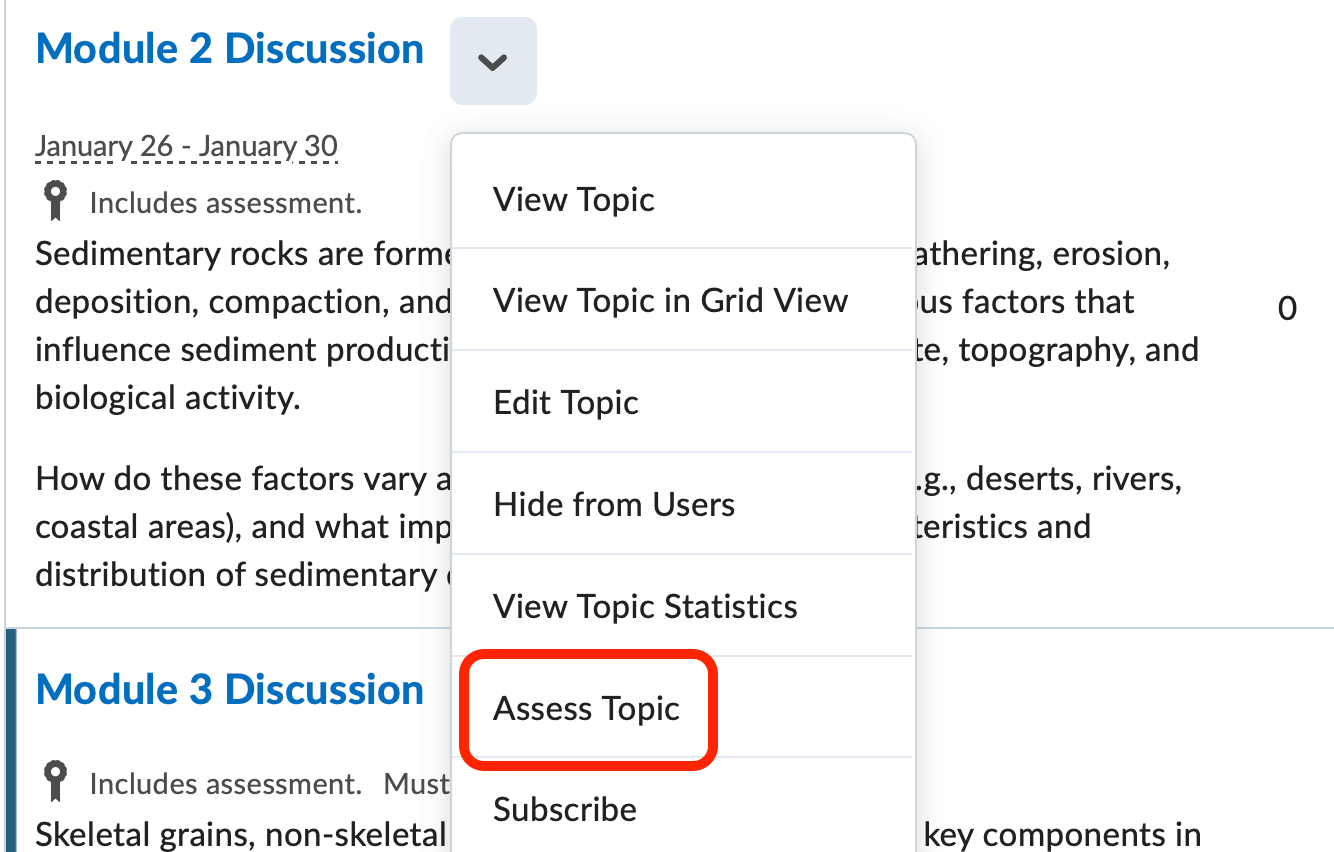Click the Includes assessment label for Module 3
The image size is (1334, 852).
click(x=224, y=783)
